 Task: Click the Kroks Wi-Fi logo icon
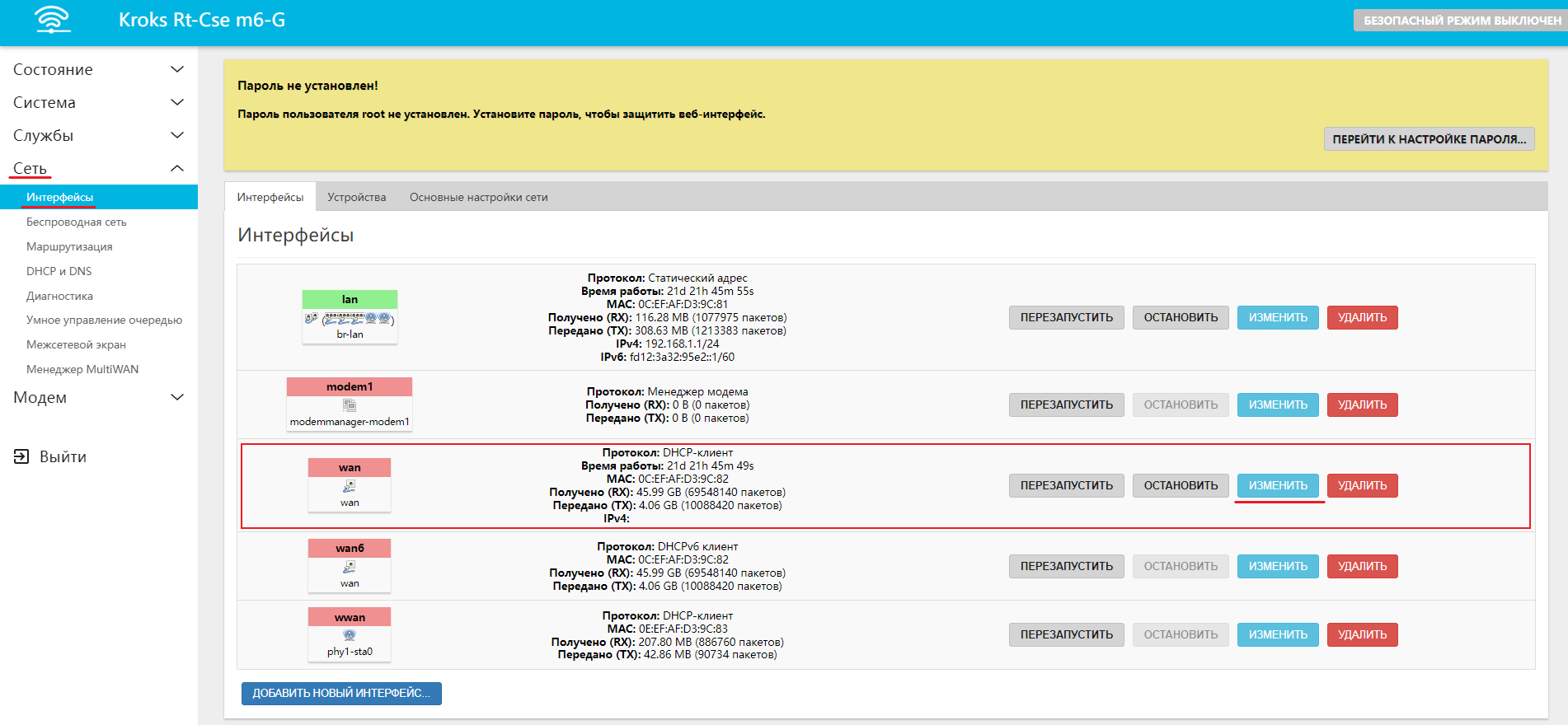point(53,20)
